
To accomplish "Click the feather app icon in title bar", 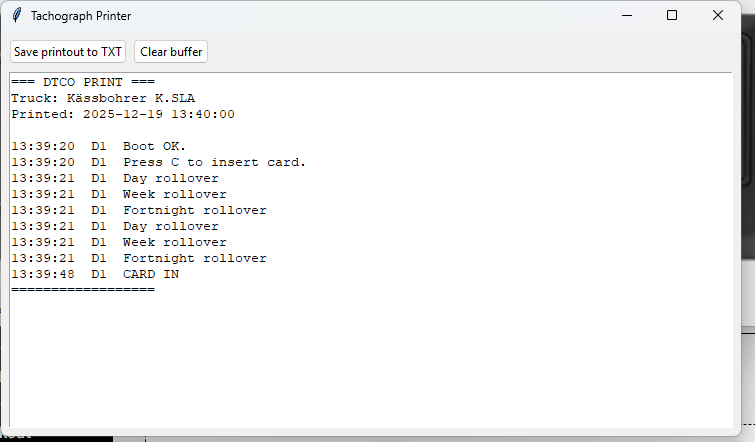I will coord(16,16).
